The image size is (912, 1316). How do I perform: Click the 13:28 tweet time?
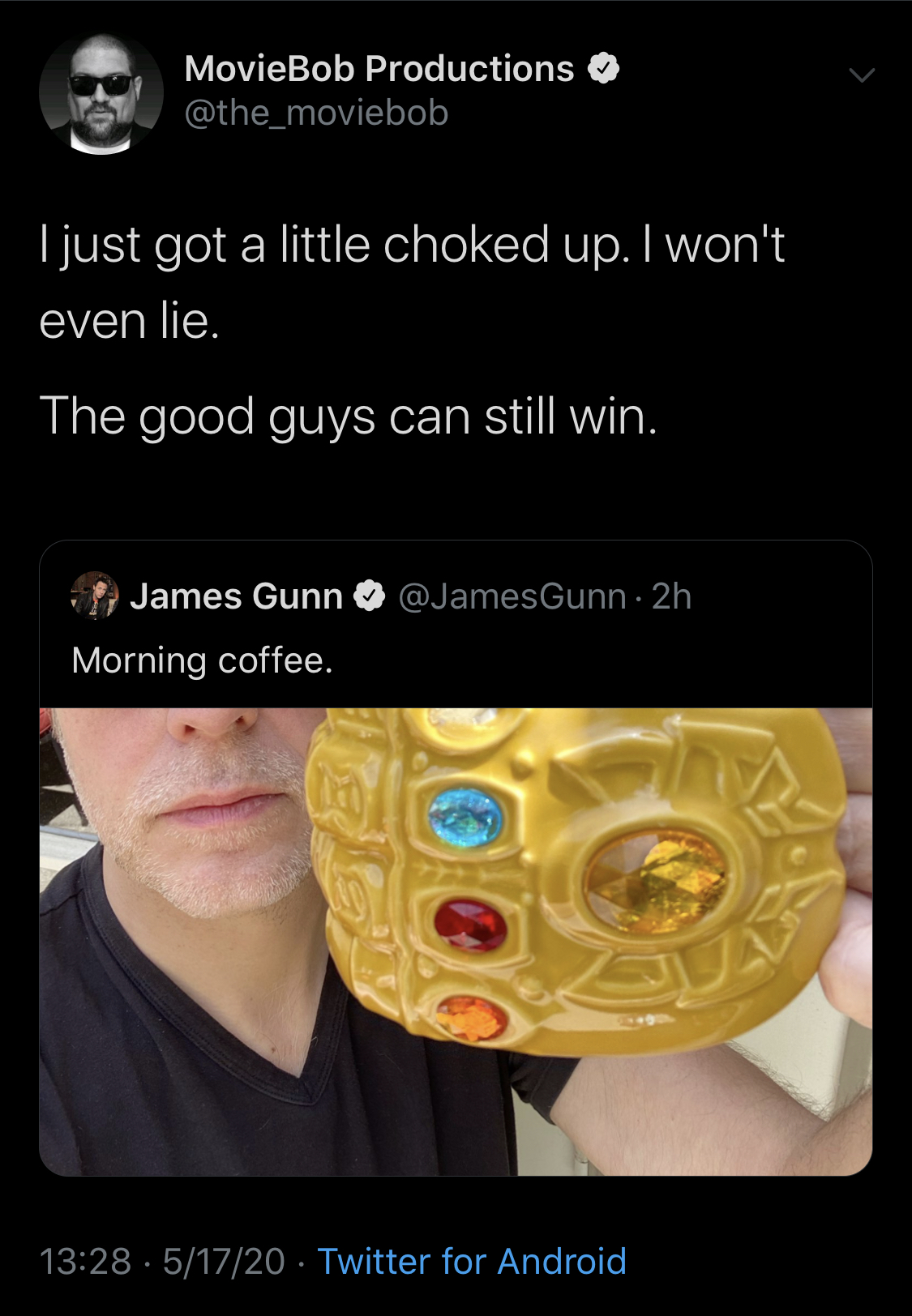coord(85,1261)
